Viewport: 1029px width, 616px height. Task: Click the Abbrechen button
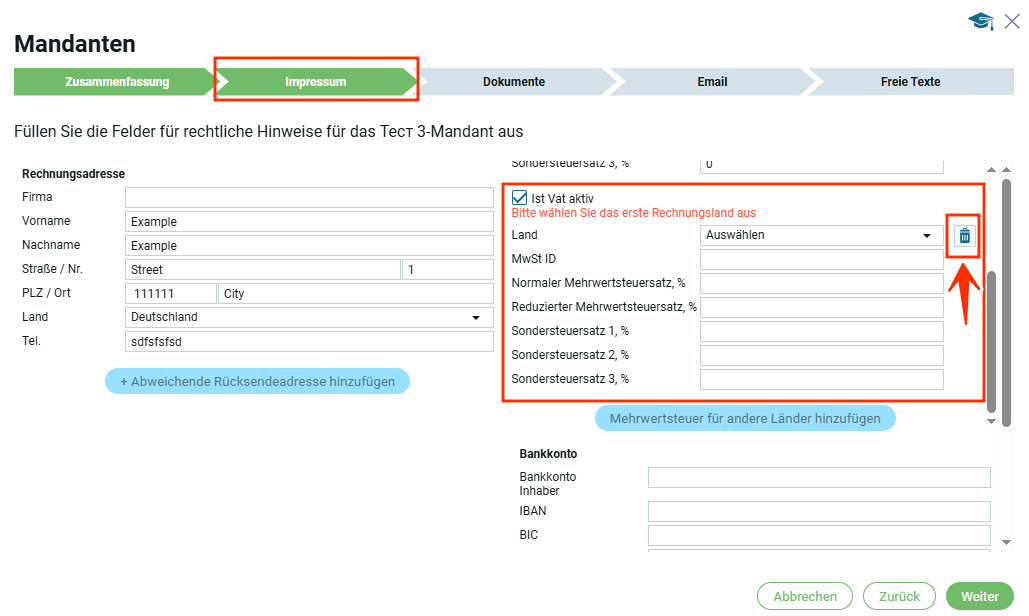pos(805,596)
